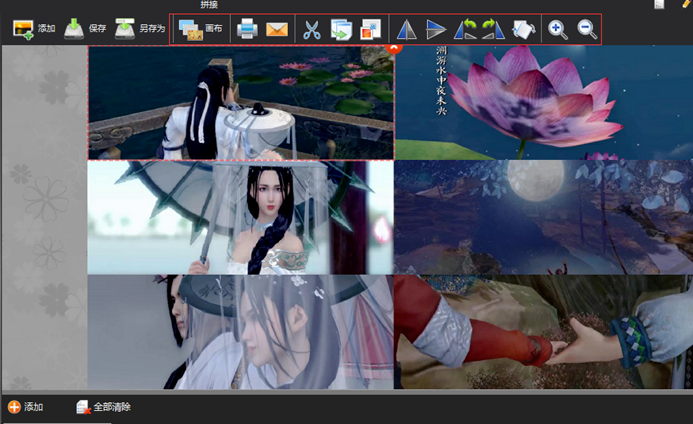Click the email envelope icon
The width and height of the screenshot is (693, 424).
coord(277,29)
